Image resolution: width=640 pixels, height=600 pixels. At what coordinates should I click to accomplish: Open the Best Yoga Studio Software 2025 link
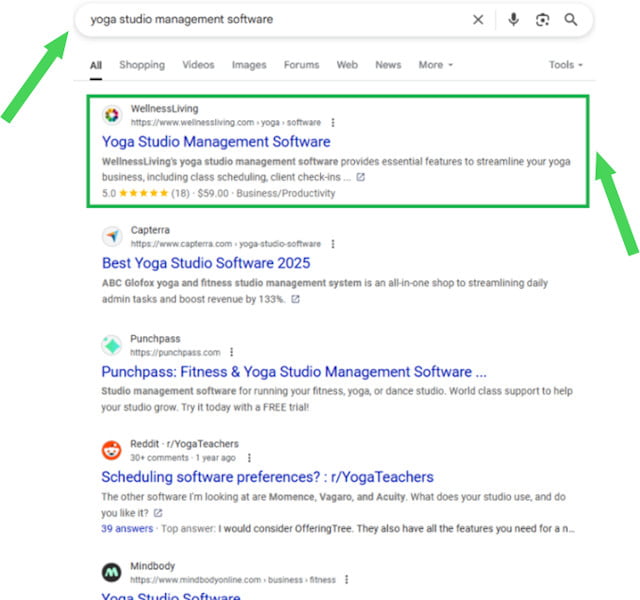(206, 263)
